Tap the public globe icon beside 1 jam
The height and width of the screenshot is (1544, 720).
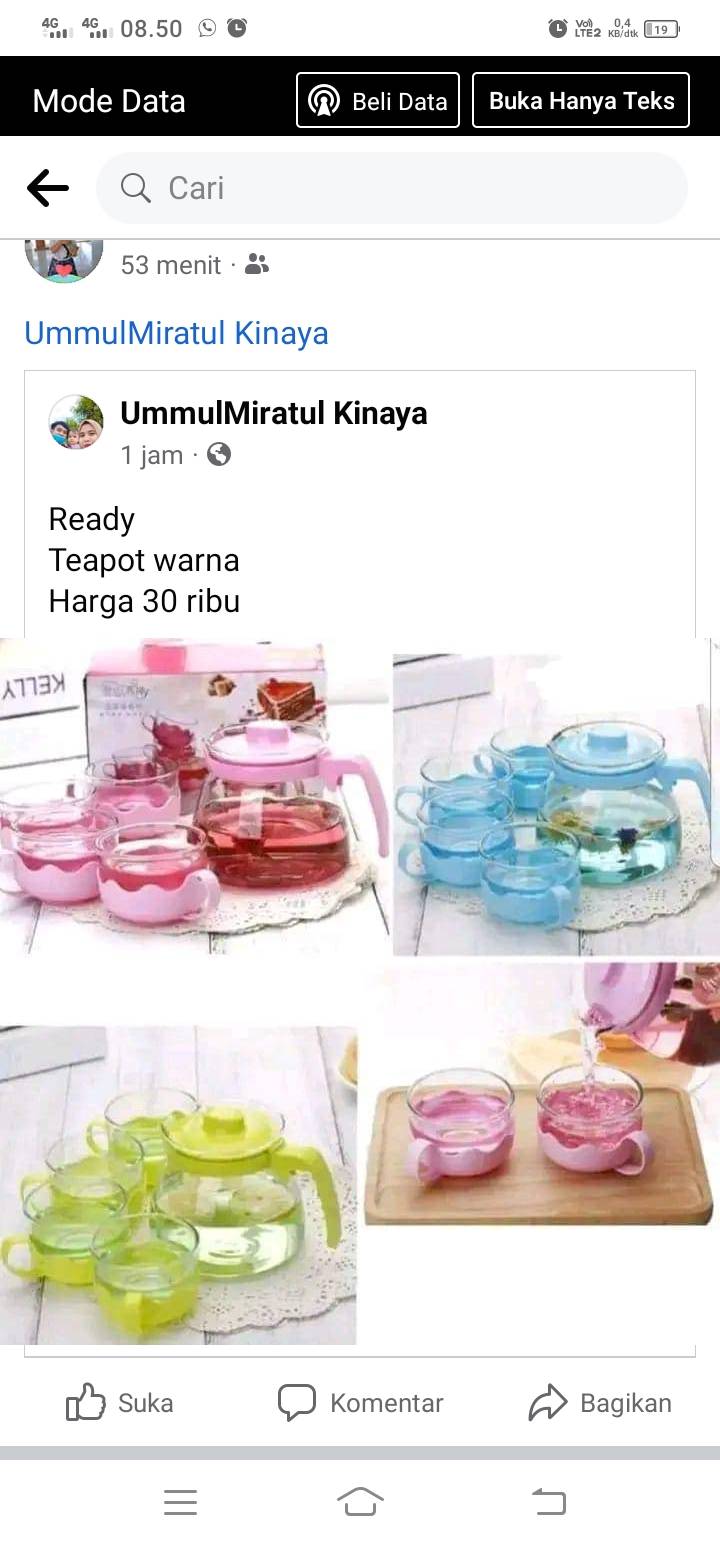[219, 455]
